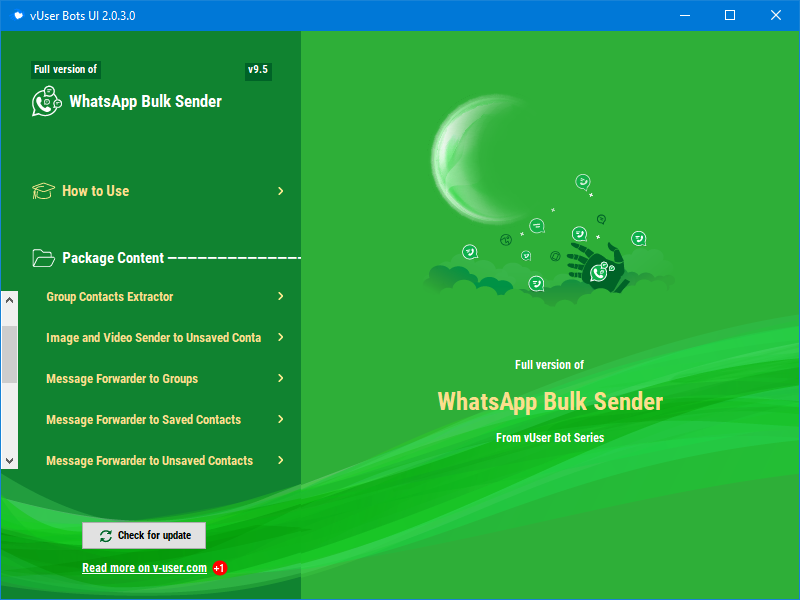The image size is (800, 600).
Task: Open the How to Use section
Action: (95, 191)
